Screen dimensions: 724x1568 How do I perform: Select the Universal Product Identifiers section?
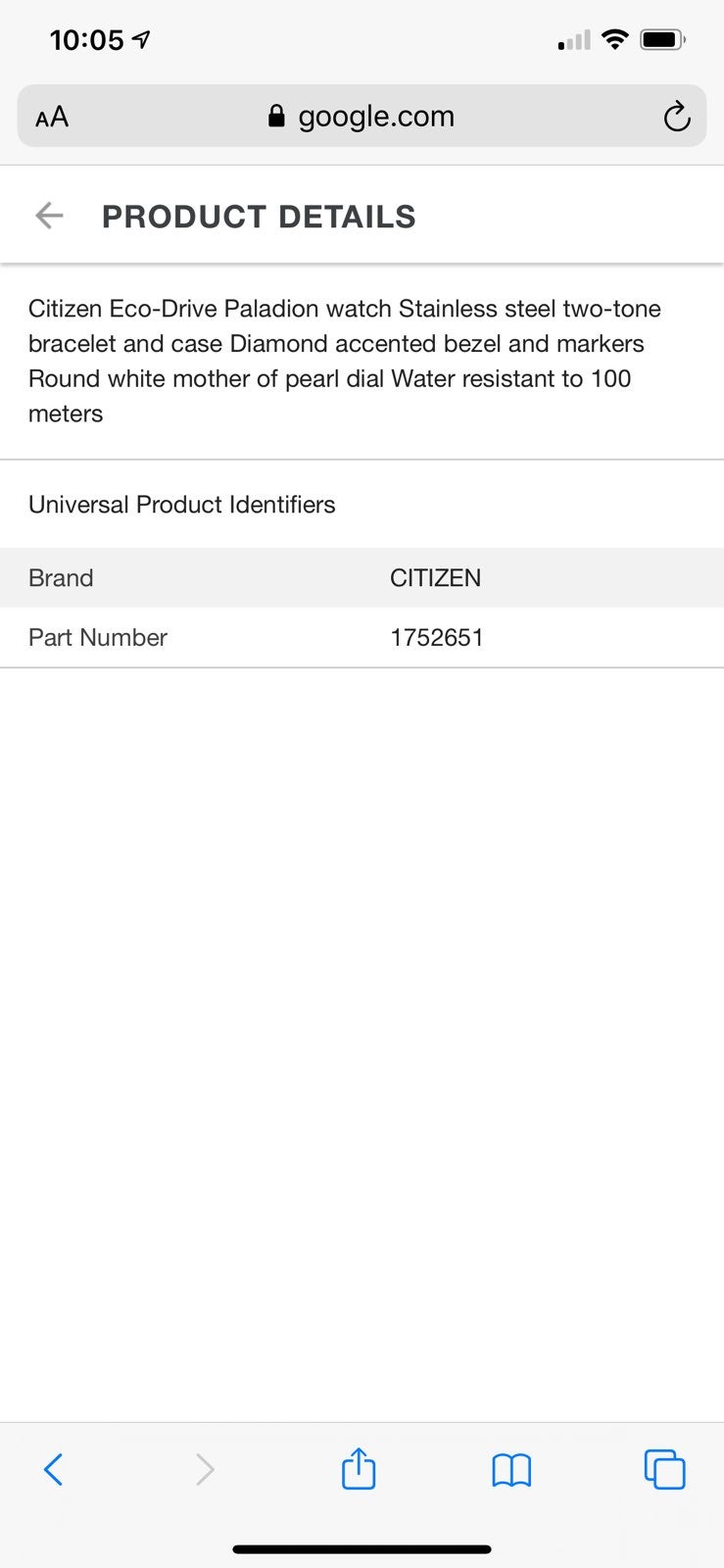click(181, 505)
